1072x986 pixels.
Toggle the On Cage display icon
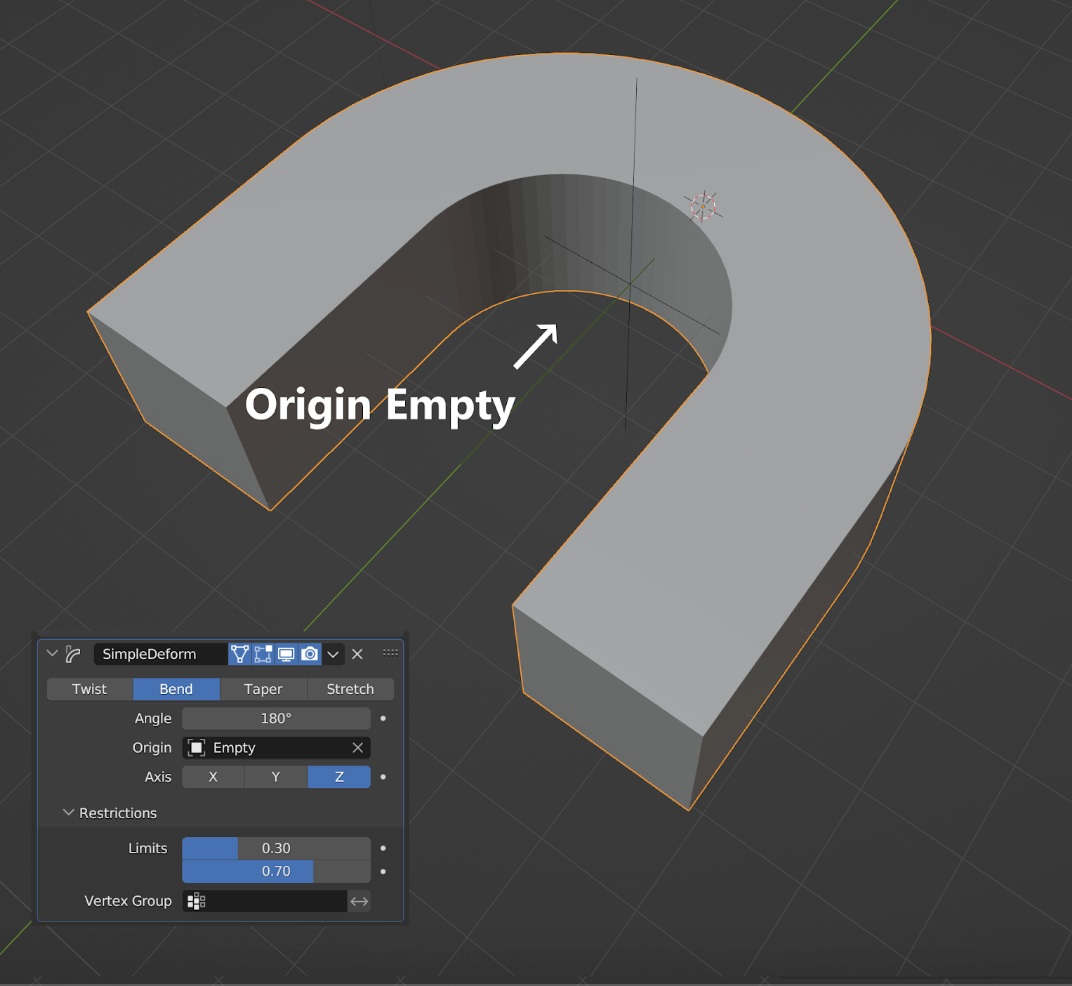point(240,654)
